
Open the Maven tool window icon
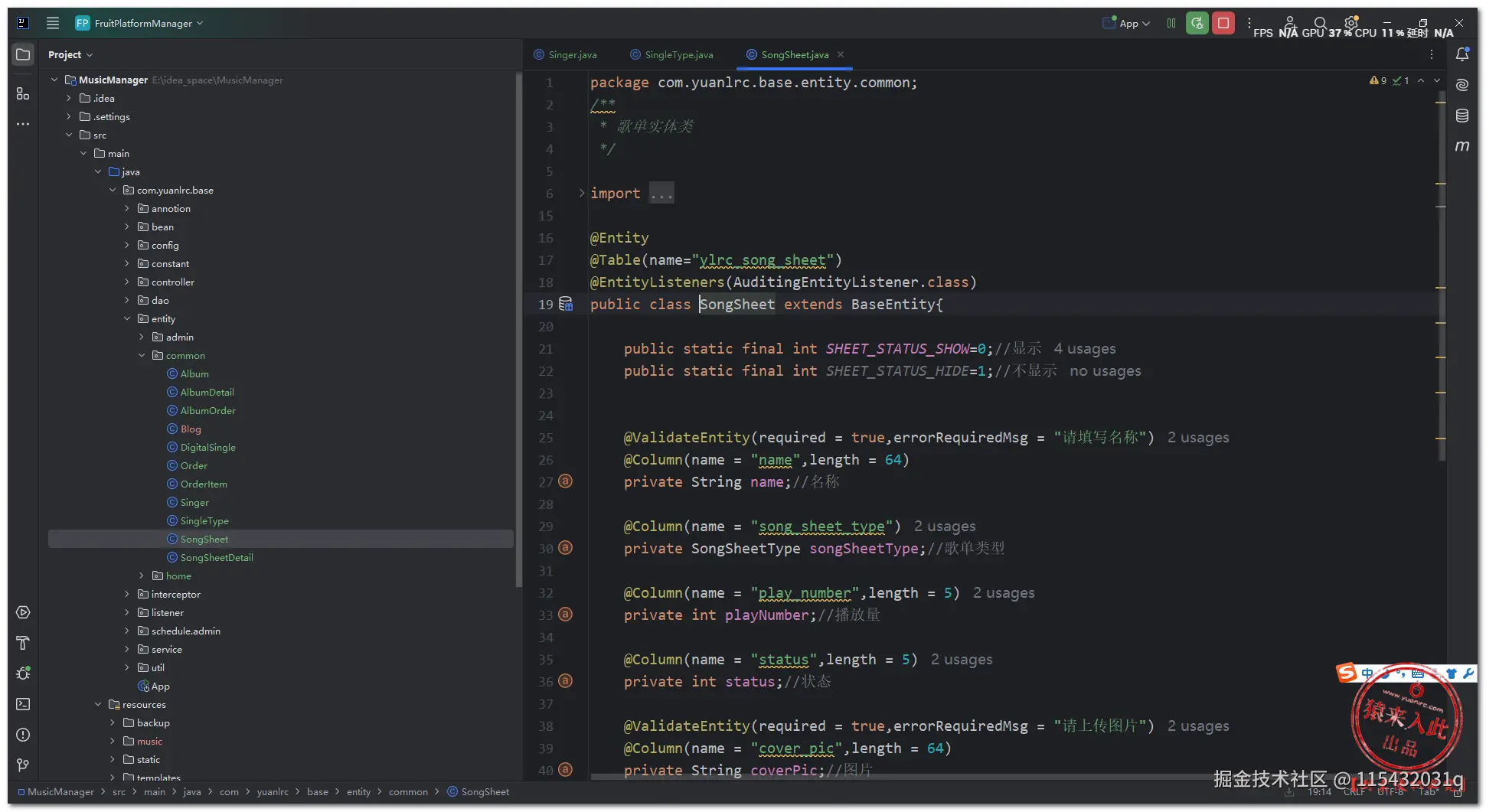click(x=1462, y=146)
